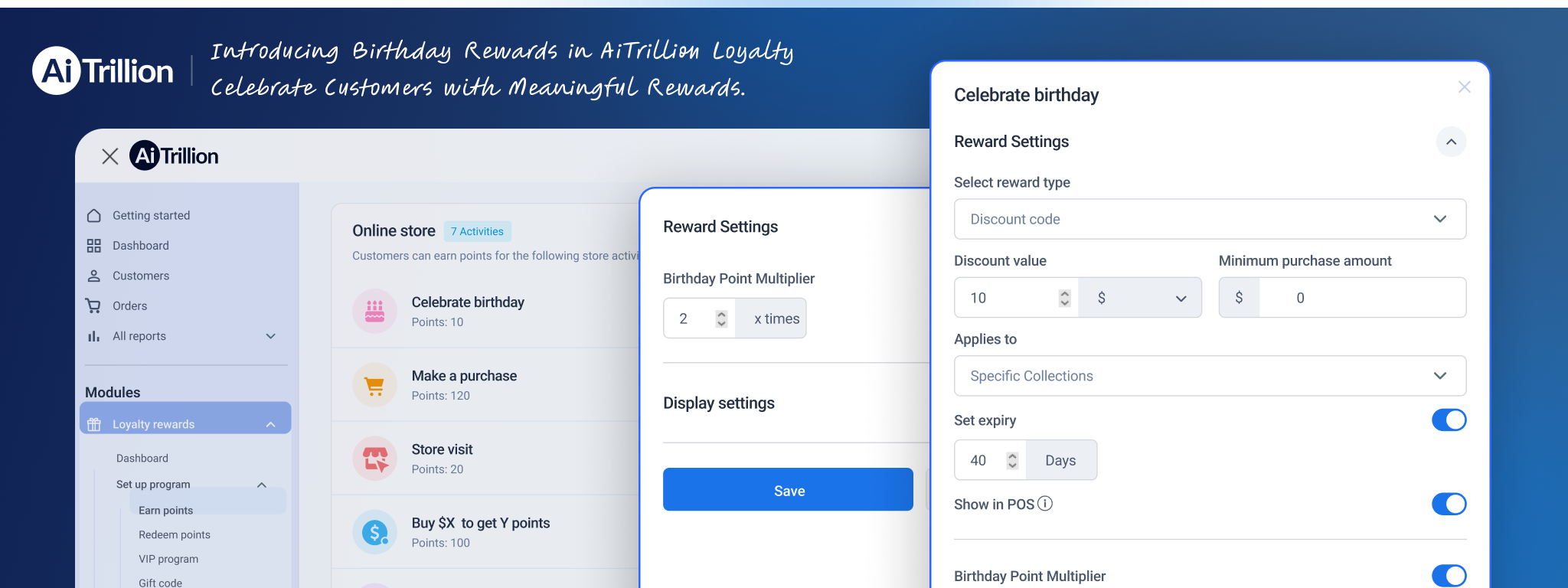This screenshot has height=588, width=1568.
Task: Click the Buy $X dollar coin icon
Action: click(x=374, y=532)
